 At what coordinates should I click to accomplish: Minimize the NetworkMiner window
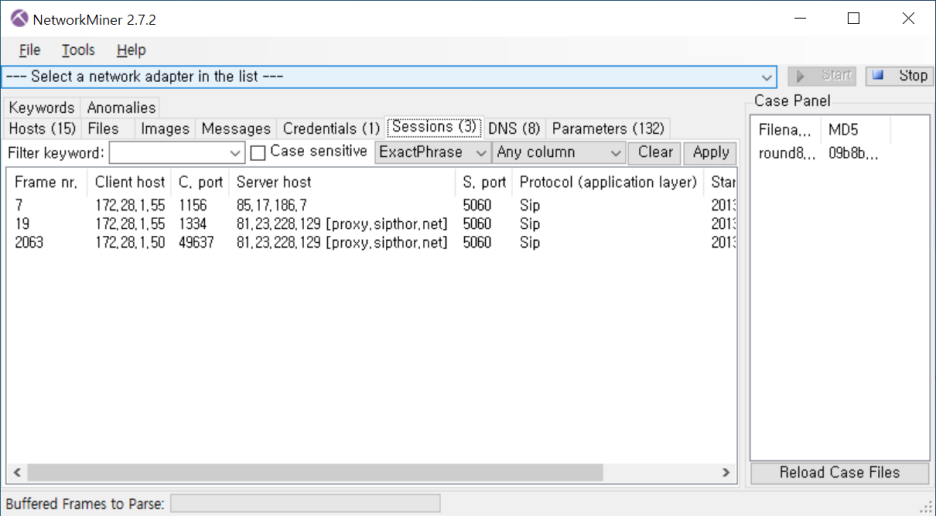pyautogui.click(x=800, y=19)
